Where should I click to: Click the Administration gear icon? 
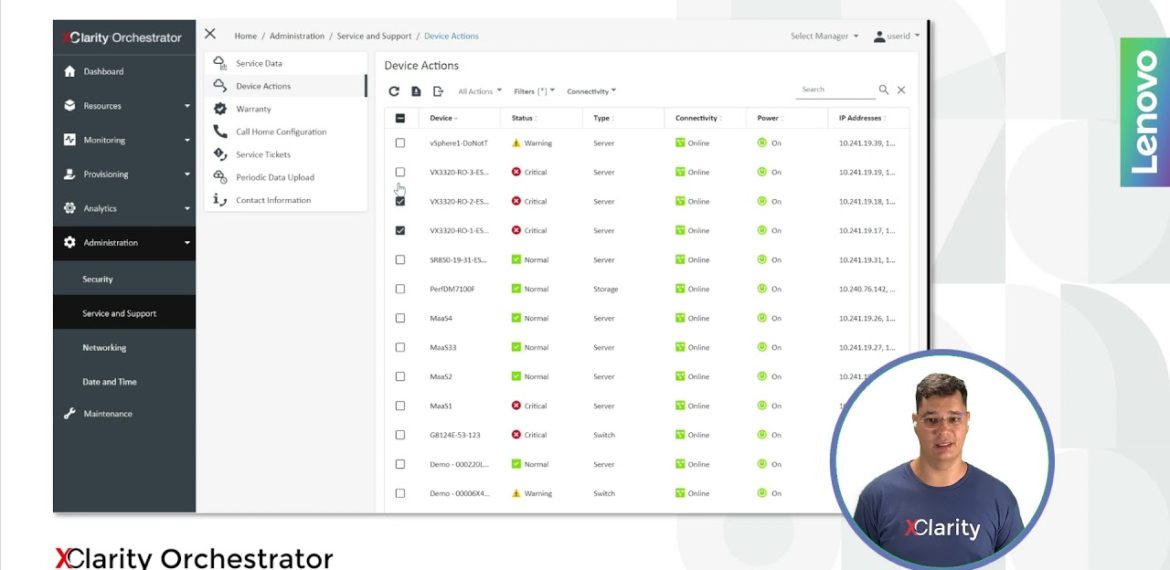tap(69, 242)
